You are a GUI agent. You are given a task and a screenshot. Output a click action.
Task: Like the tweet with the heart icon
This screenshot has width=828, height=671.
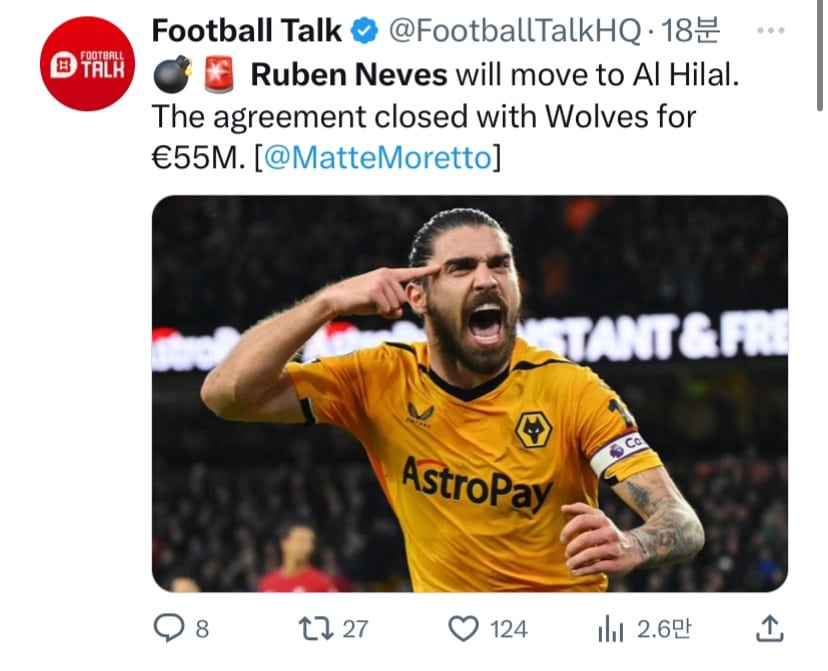[463, 628]
